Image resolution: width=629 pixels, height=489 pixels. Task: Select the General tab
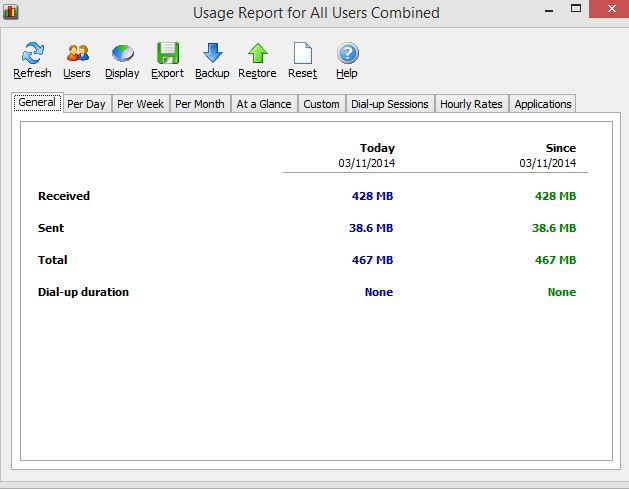pos(37,103)
